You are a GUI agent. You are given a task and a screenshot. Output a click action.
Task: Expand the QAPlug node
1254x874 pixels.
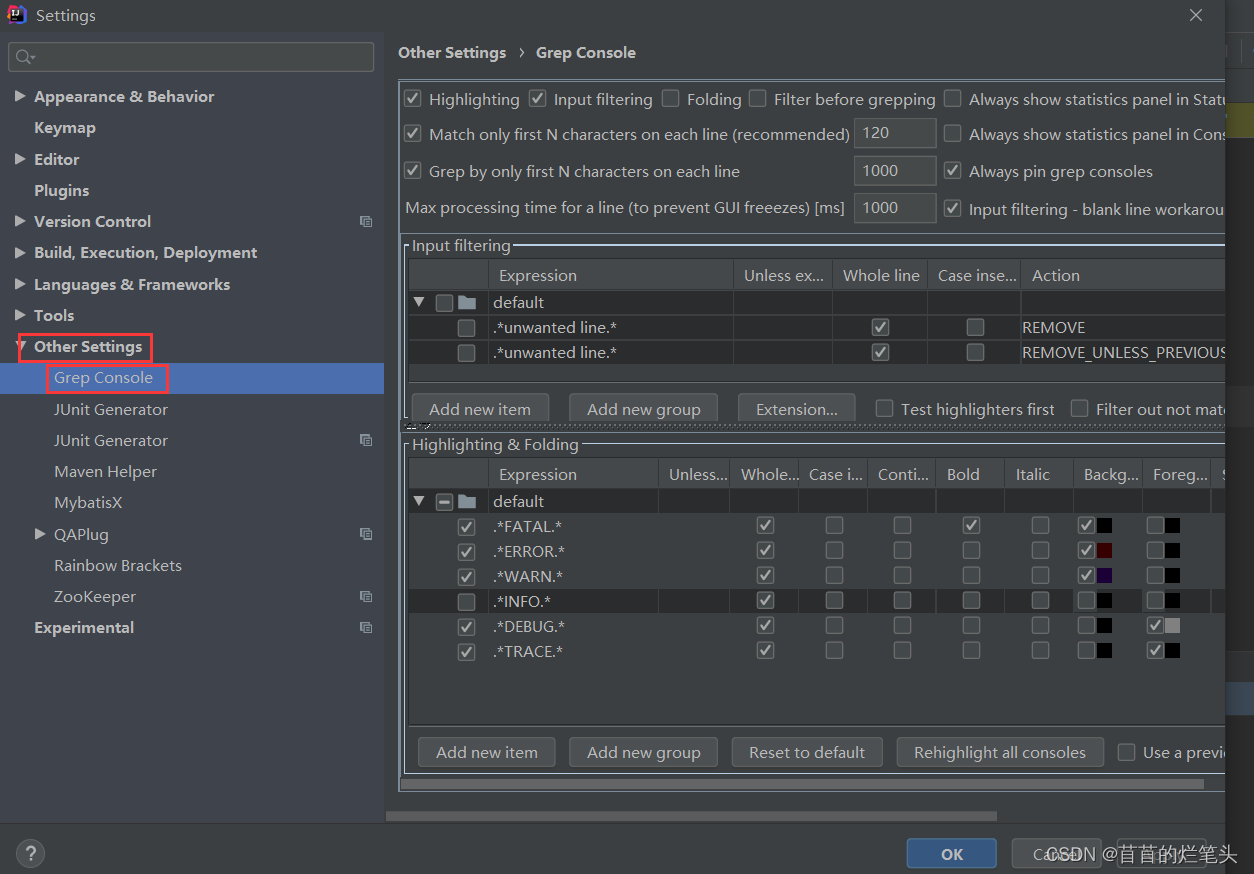pyautogui.click(x=40, y=534)
